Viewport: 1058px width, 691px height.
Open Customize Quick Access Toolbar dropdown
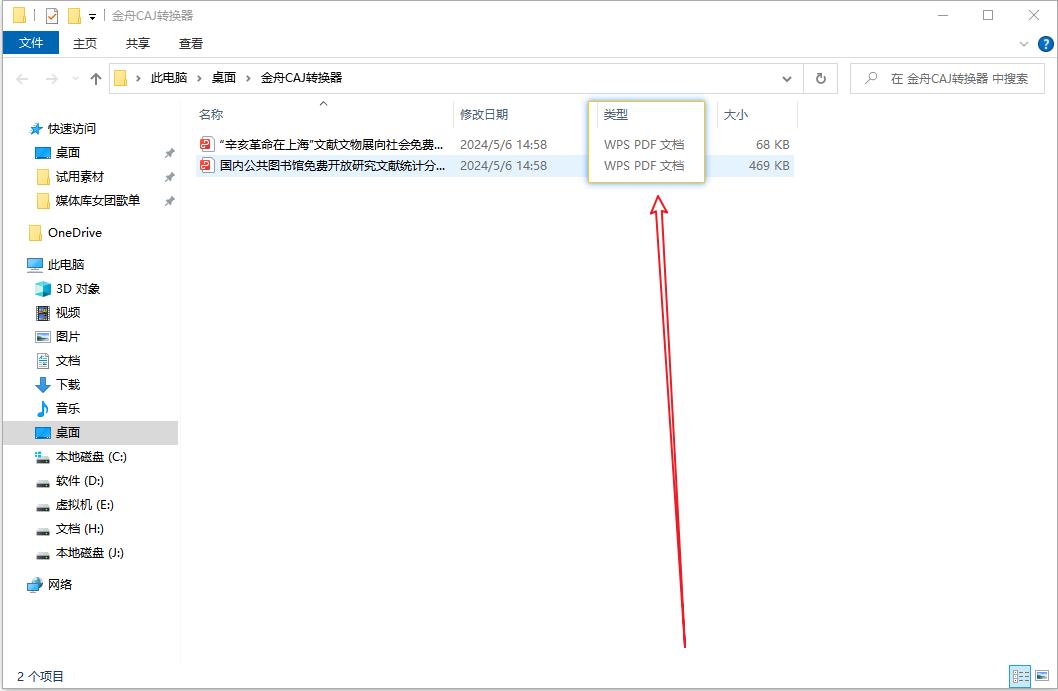click(x=92, y=16)
